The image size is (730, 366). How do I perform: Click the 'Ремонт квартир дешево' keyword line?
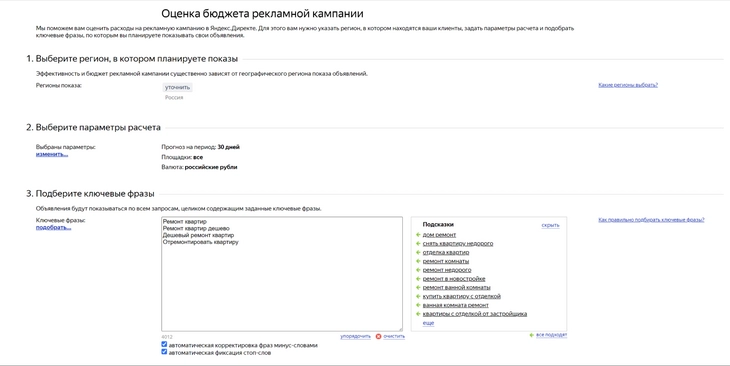(x=196, y=229)
